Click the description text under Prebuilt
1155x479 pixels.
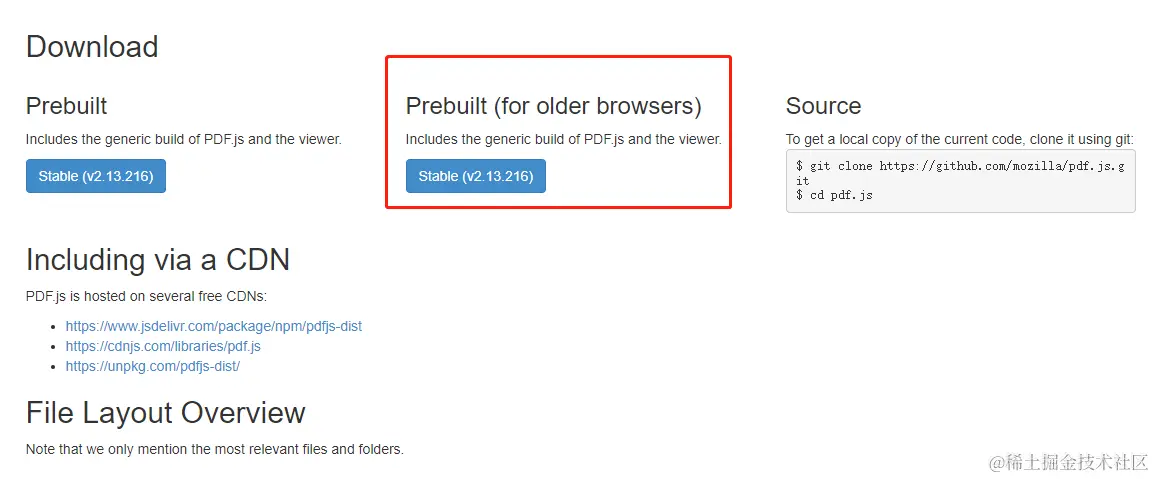(183, 139)
